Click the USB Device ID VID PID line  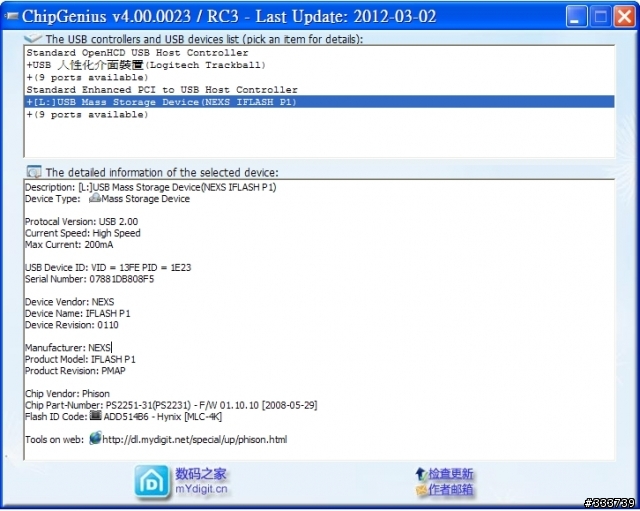point(108,267)
